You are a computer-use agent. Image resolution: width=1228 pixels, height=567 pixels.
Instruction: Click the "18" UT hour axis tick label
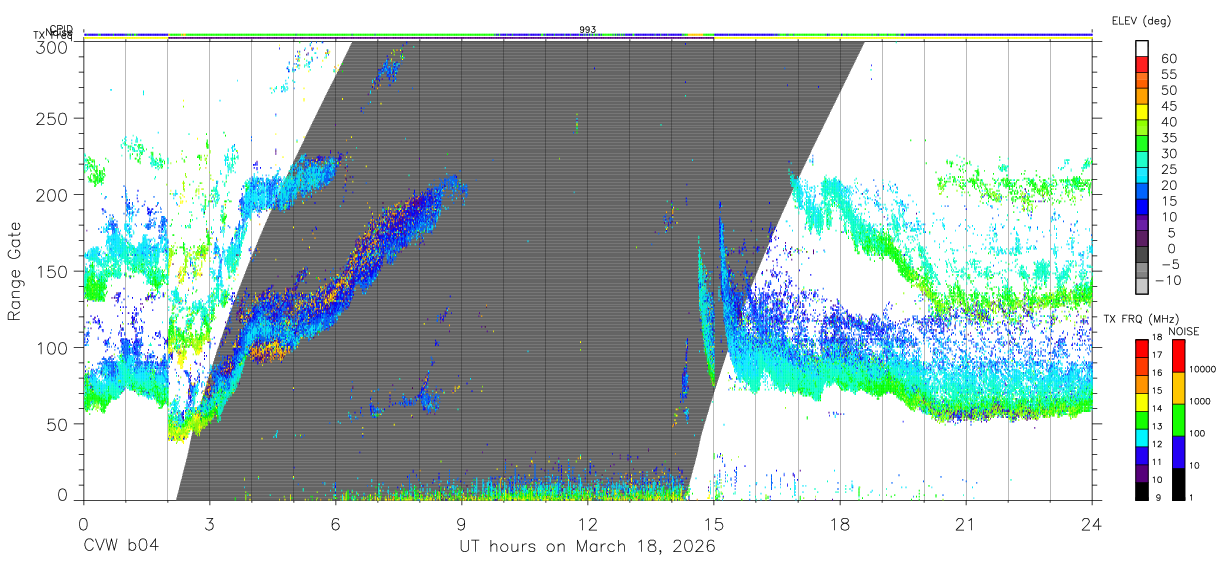[x=839, y=523]
